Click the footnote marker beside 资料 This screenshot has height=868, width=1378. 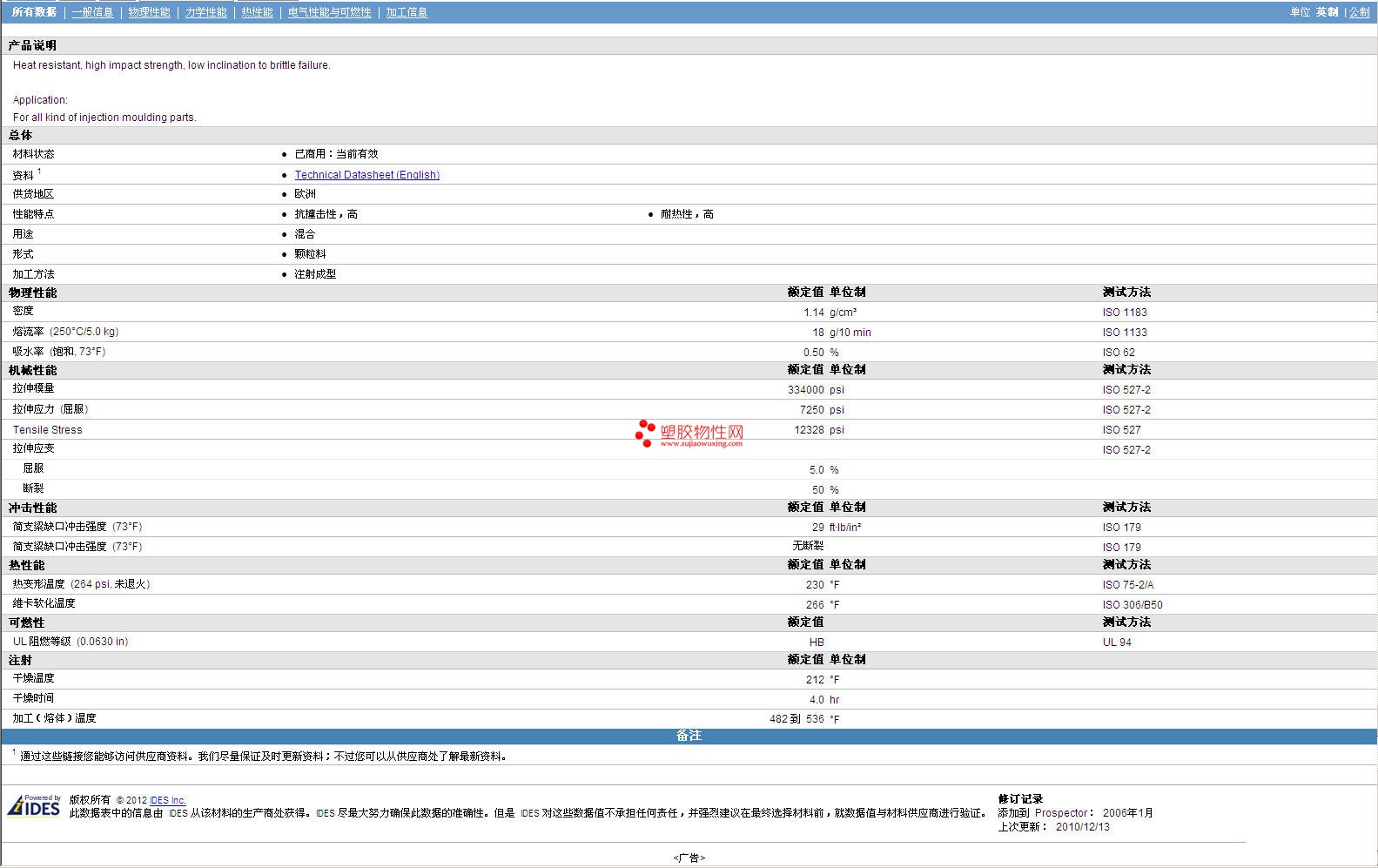[39, 172]
